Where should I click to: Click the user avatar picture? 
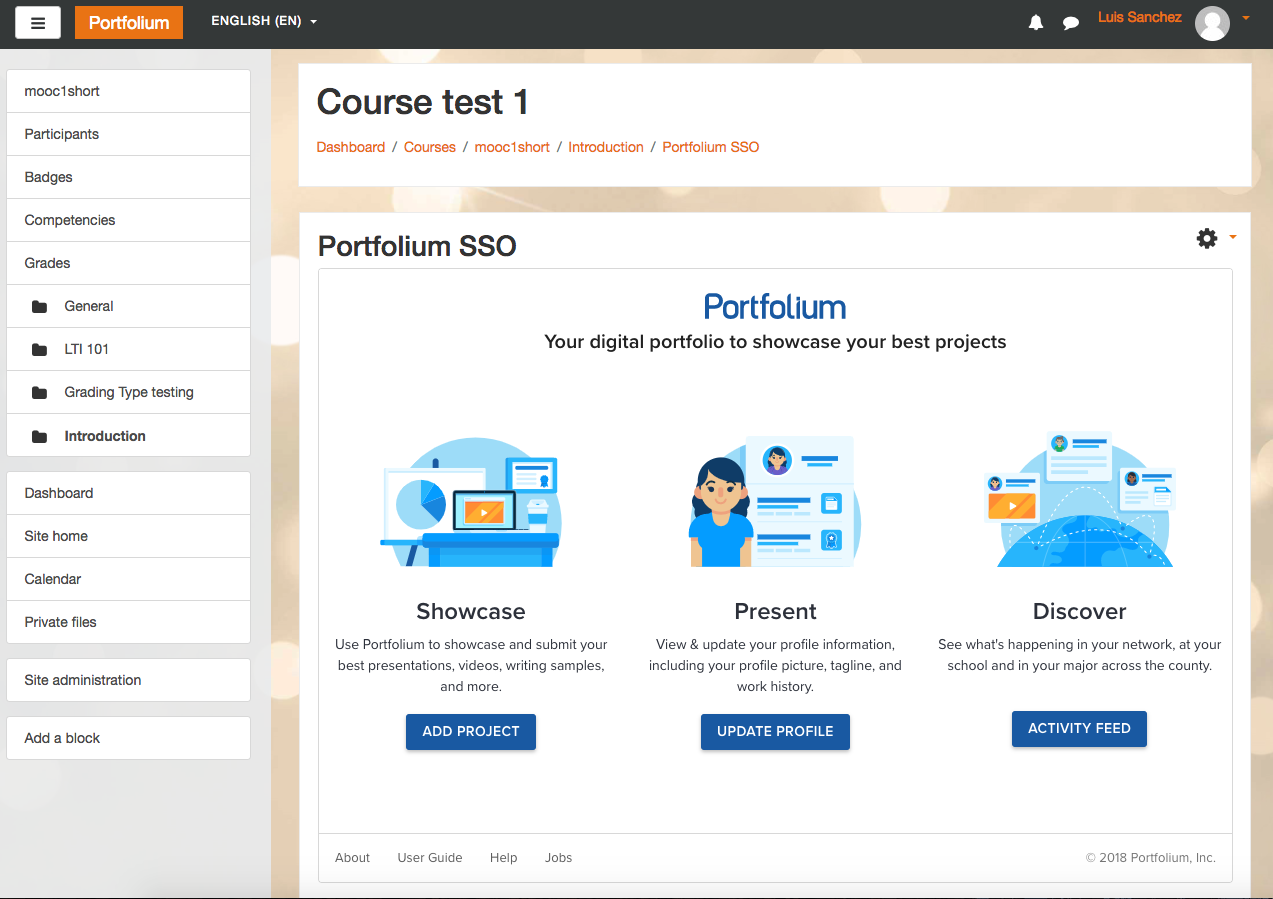pos(1212,23)
